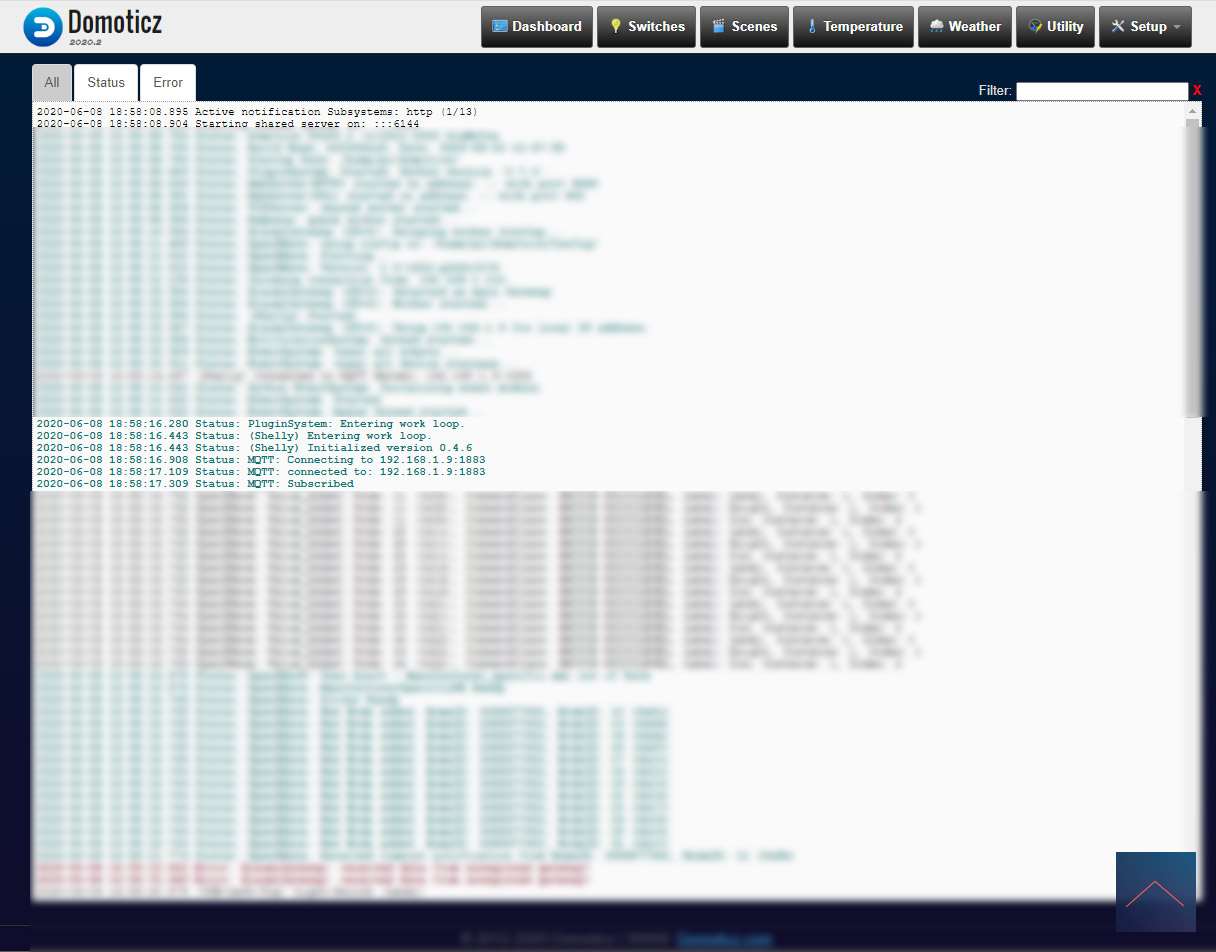Go to Switches with lightbulb icon
Image resolution: width=1216 pixels, height=952 pixels.
point(646,27)
